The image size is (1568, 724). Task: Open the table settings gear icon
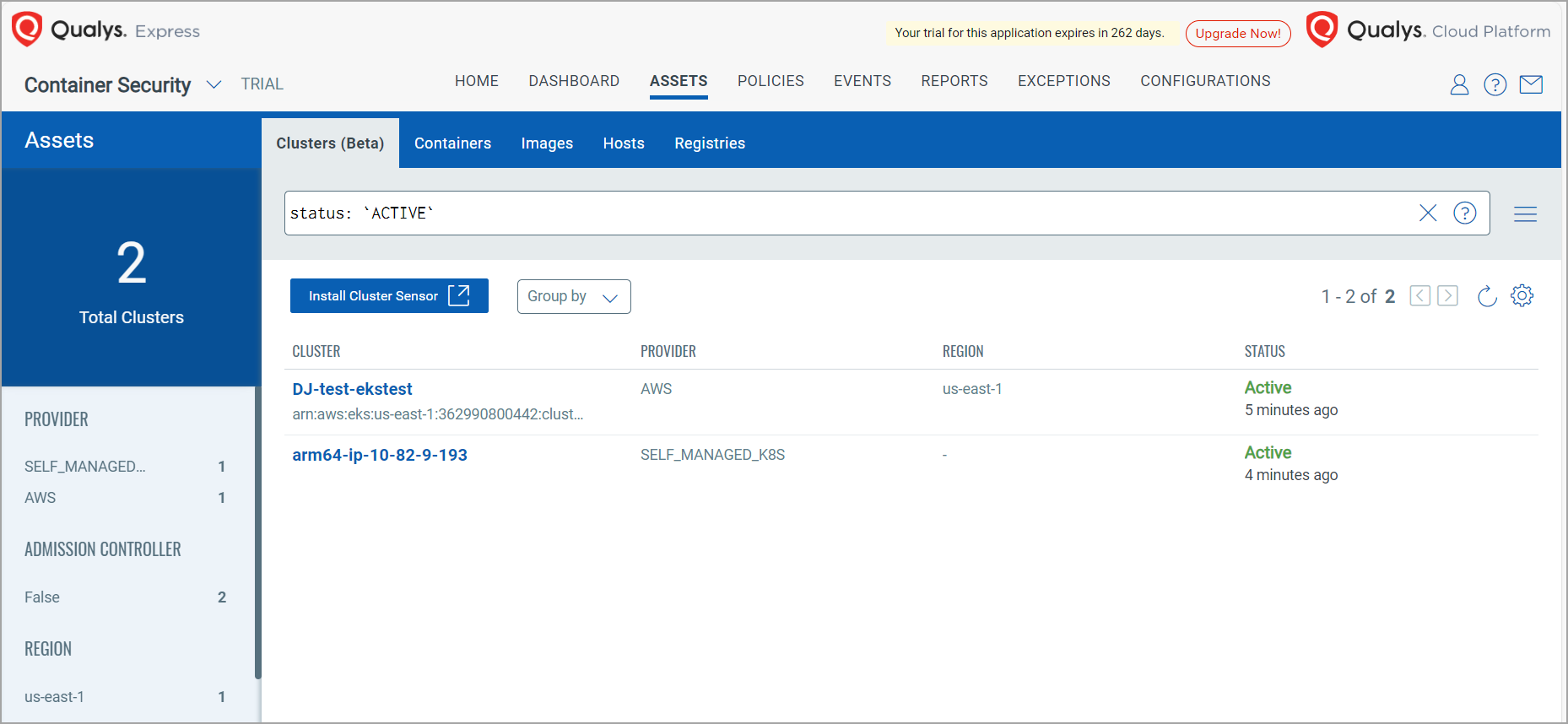point(1522,296)
